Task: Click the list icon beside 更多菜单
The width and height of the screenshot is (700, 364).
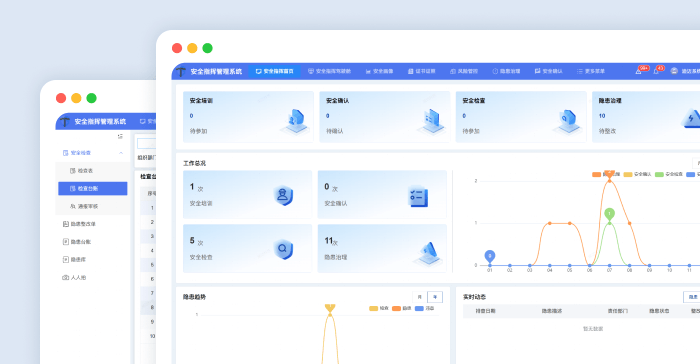Action: [x=579, y=71]
